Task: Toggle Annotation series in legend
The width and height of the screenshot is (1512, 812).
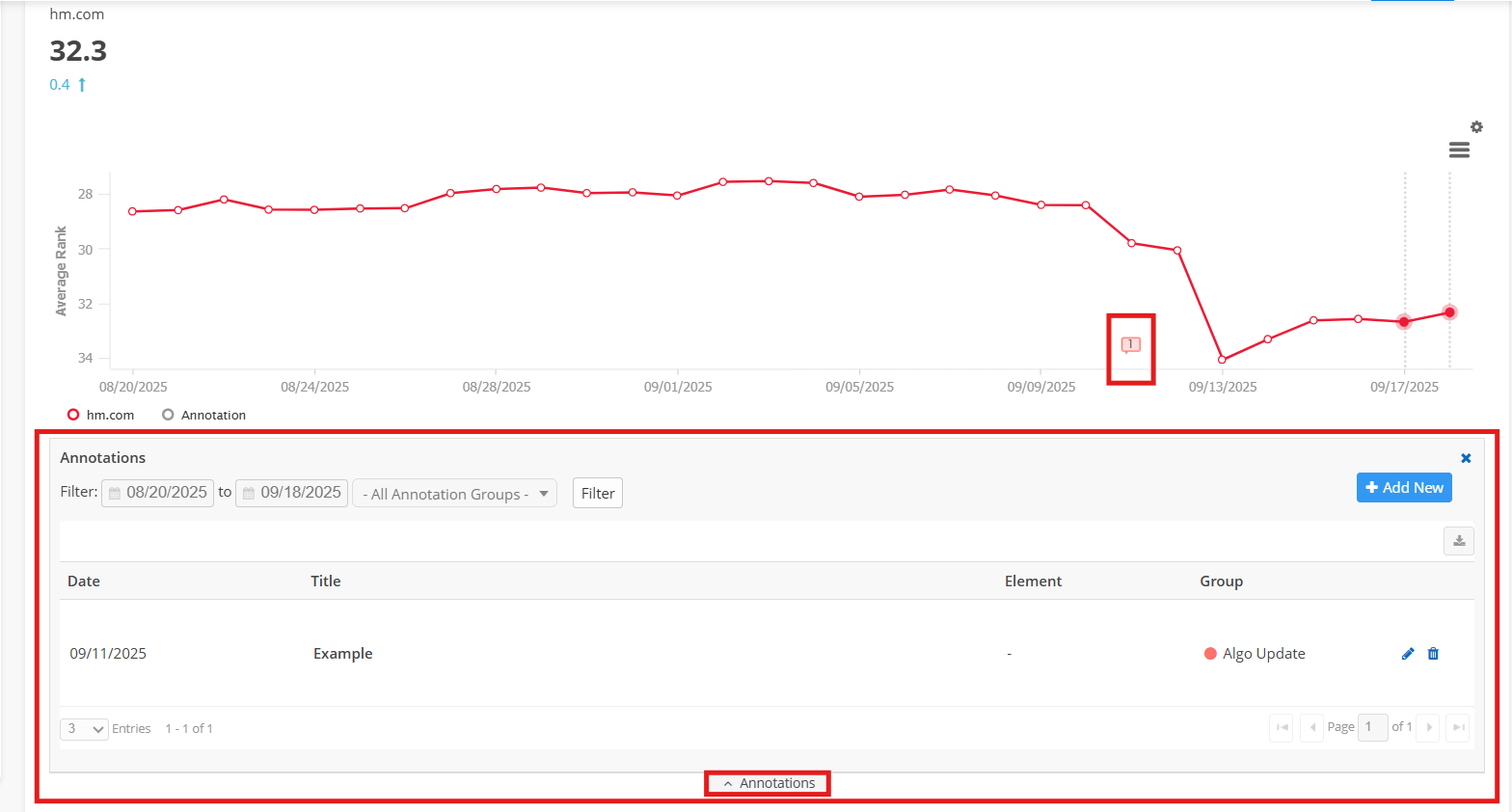Action: pyautogui.click(x=203, y=415)
